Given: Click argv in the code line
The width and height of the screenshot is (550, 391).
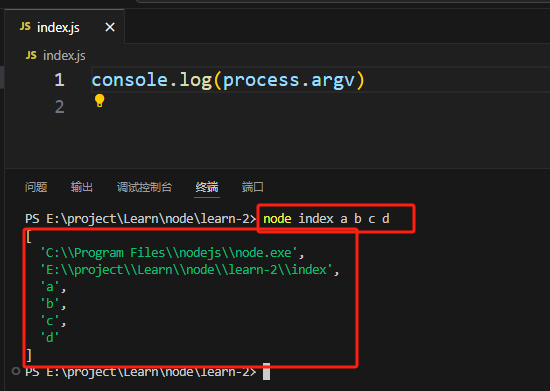Looking at the screenshot, I should 333,80.
